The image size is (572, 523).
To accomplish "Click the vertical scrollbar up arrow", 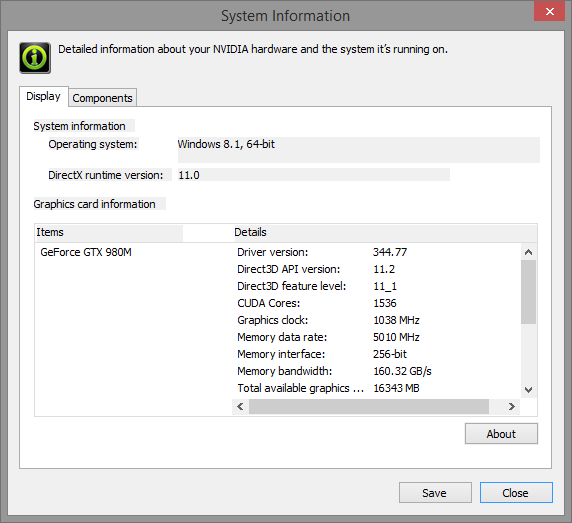I will coord(528,252).
